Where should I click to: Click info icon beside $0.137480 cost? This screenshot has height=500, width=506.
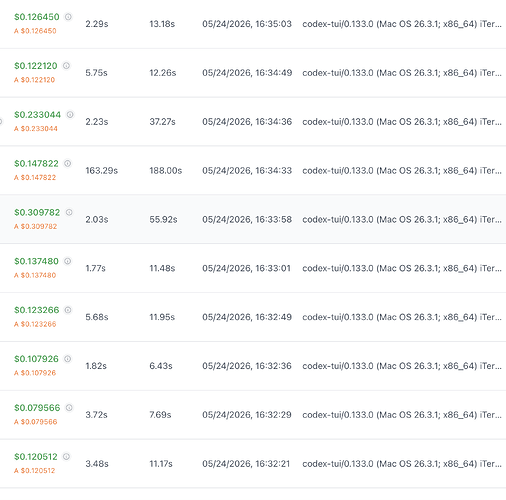tap(68, 261)
